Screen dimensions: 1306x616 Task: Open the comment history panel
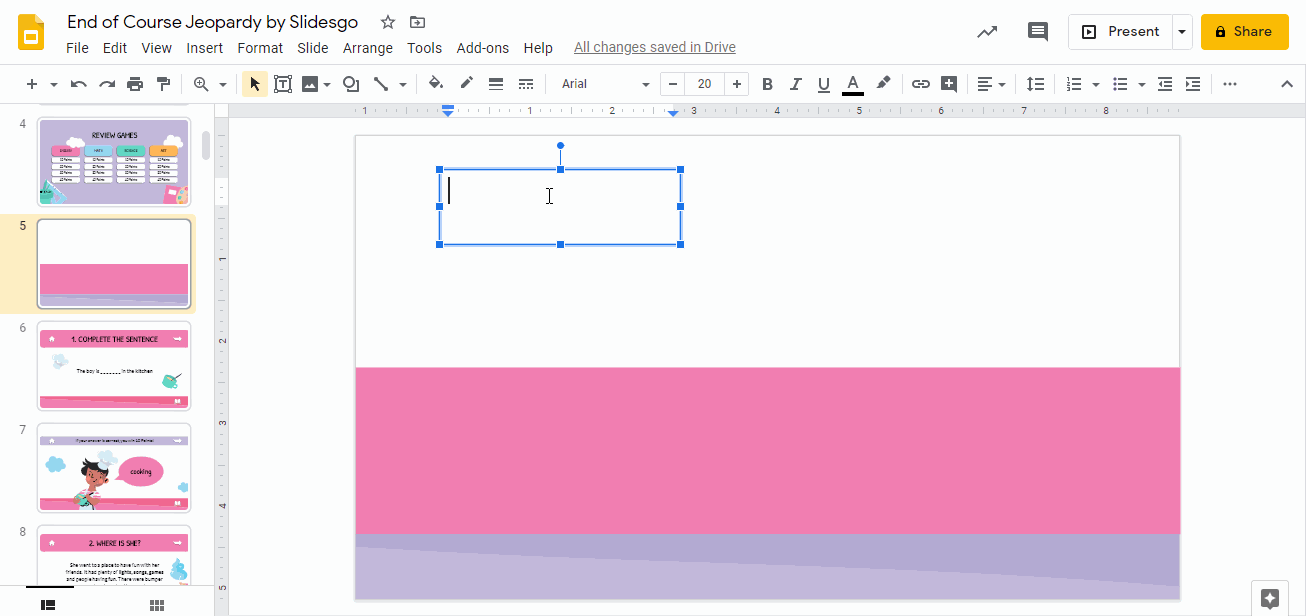click(x=1037, y=31)
